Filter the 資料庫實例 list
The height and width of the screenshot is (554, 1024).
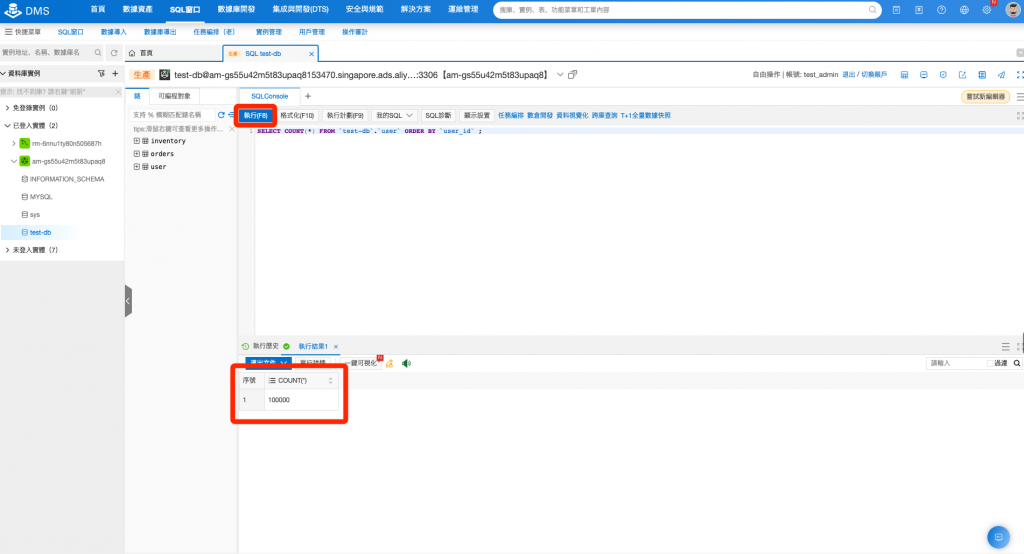coord(101,74)
